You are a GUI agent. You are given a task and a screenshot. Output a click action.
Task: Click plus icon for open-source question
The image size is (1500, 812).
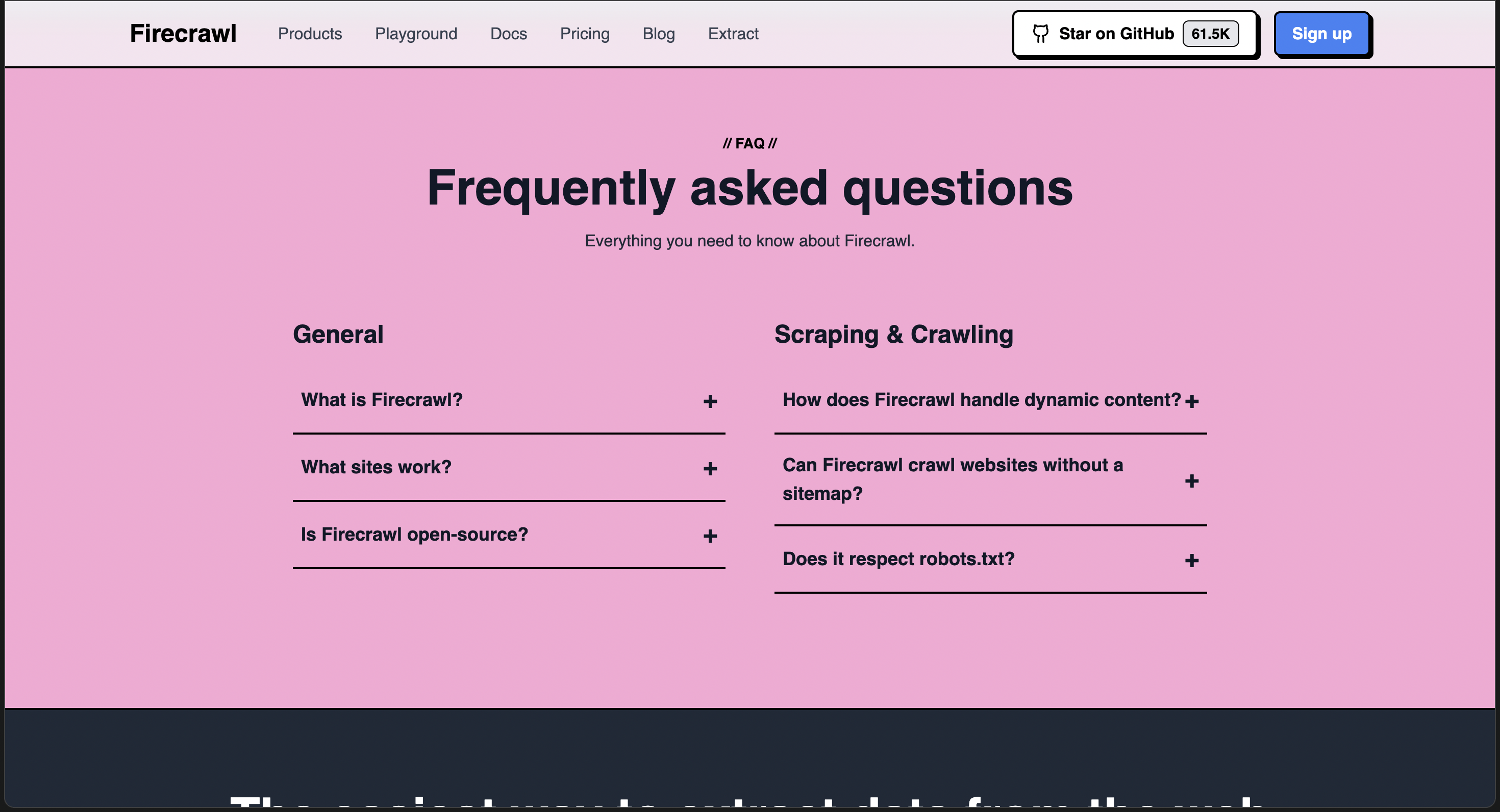tap(710, 536)
